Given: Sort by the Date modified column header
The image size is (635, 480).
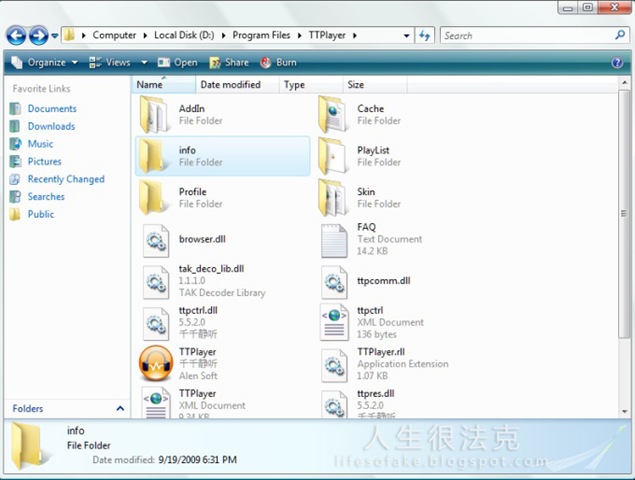Looking at the screenshot, I should coord(237,85).
